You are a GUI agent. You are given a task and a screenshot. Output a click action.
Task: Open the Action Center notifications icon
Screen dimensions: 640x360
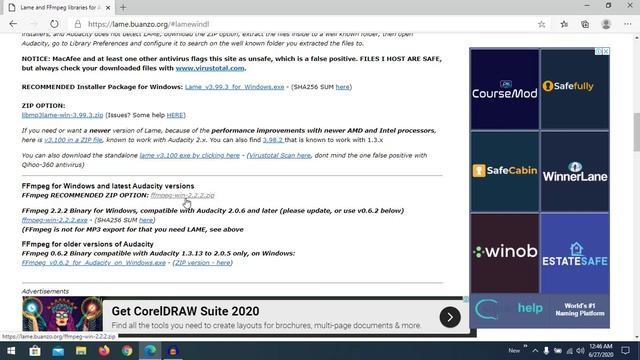[x=626, y=351]
